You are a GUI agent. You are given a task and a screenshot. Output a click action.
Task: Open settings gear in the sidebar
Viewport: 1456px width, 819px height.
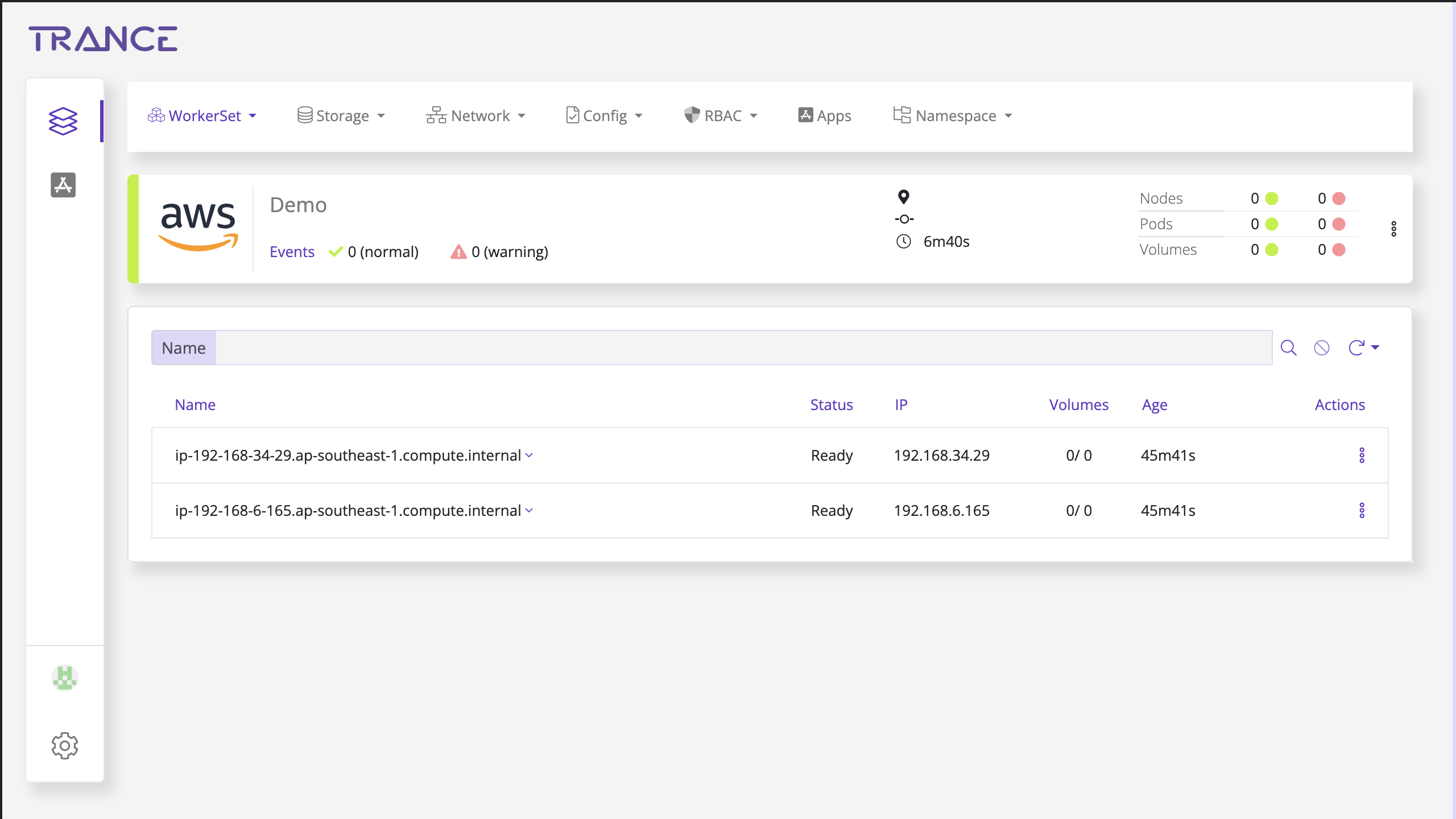tap(64, 745)
